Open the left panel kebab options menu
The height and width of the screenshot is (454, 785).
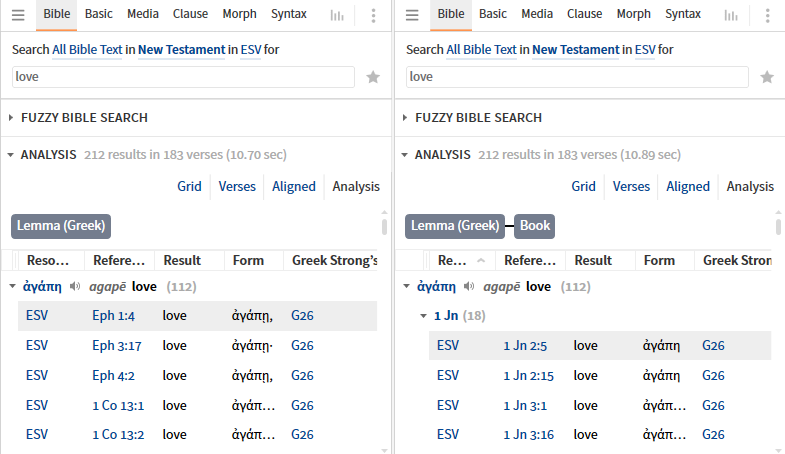click(x=373, y=15)
